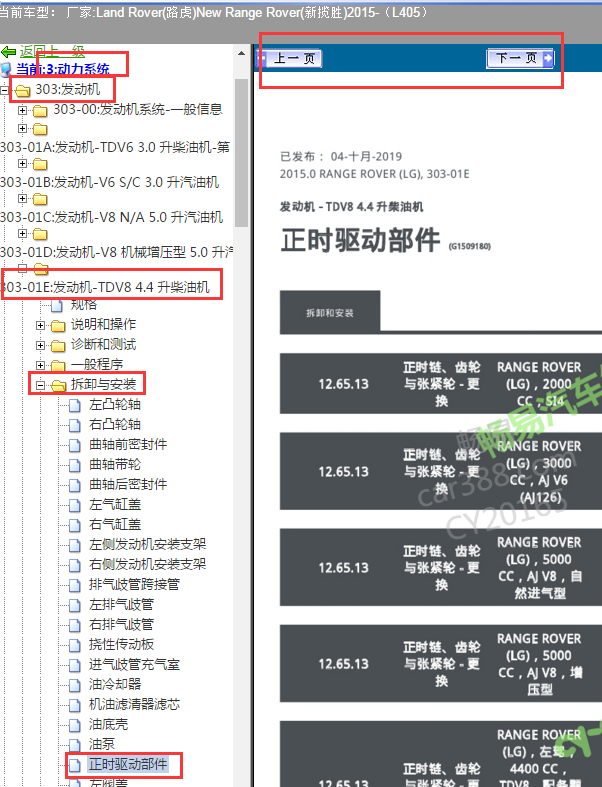Expand the 303-01A TDV6 3.0 node
This screenshot has width=602, height=787.
tap(22, 128)
